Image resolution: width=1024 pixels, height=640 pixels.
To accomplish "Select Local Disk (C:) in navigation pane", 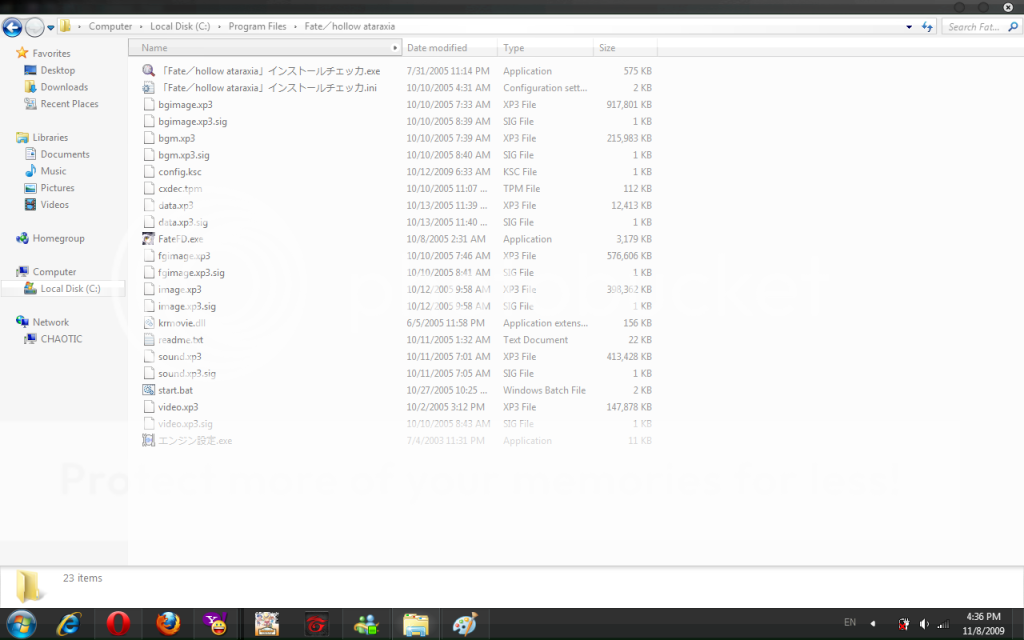I will point(63,289).
